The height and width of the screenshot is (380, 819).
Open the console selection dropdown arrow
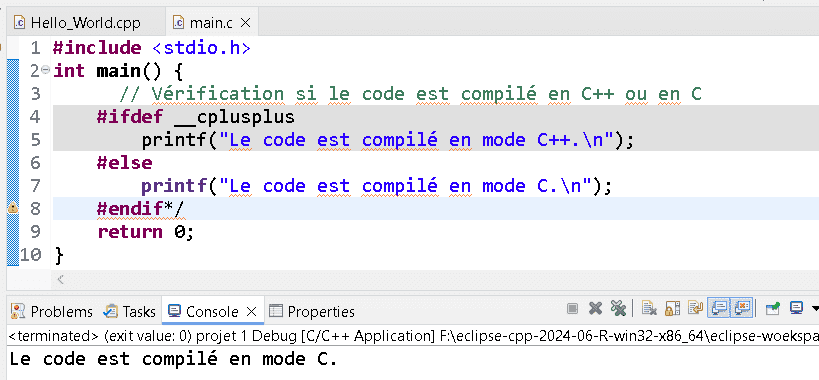(x=815, y=309)
